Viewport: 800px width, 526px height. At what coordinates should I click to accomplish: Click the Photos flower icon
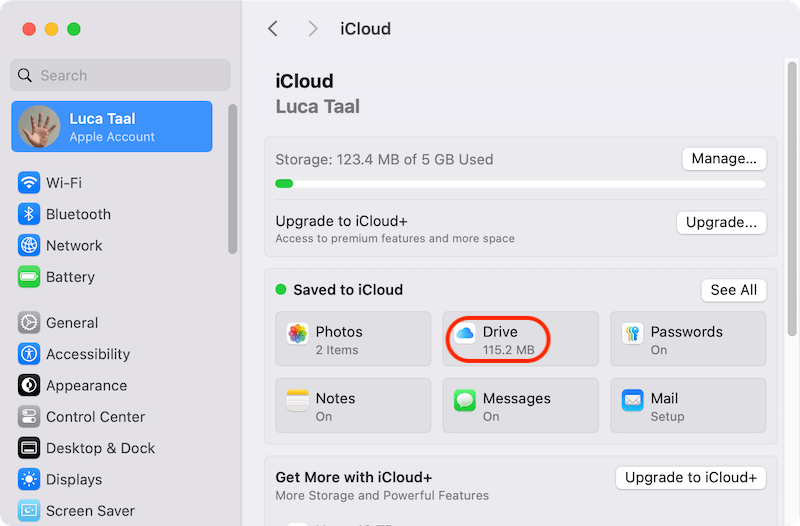click(x=297, y=334)
